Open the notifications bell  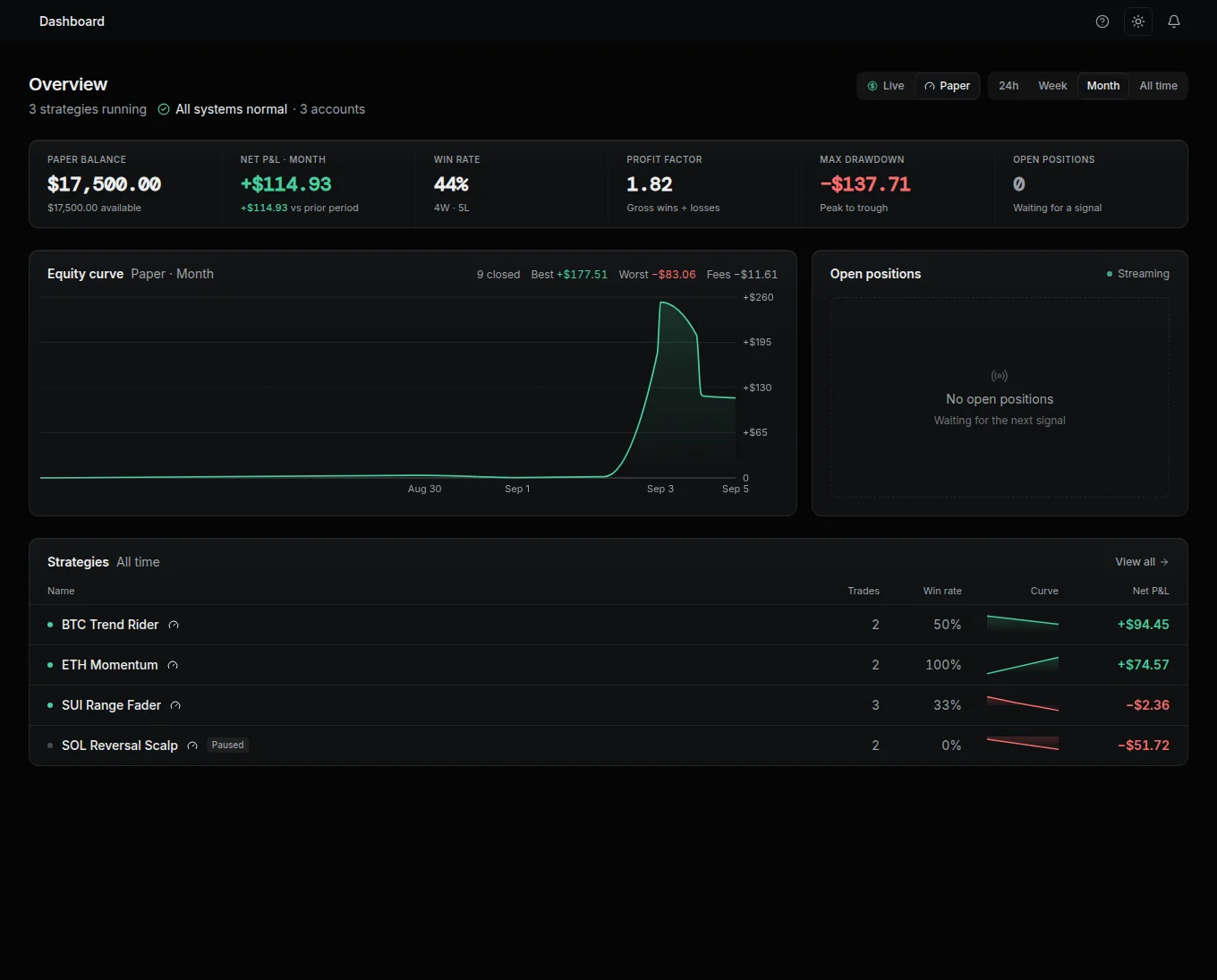tap(1174, 21)
